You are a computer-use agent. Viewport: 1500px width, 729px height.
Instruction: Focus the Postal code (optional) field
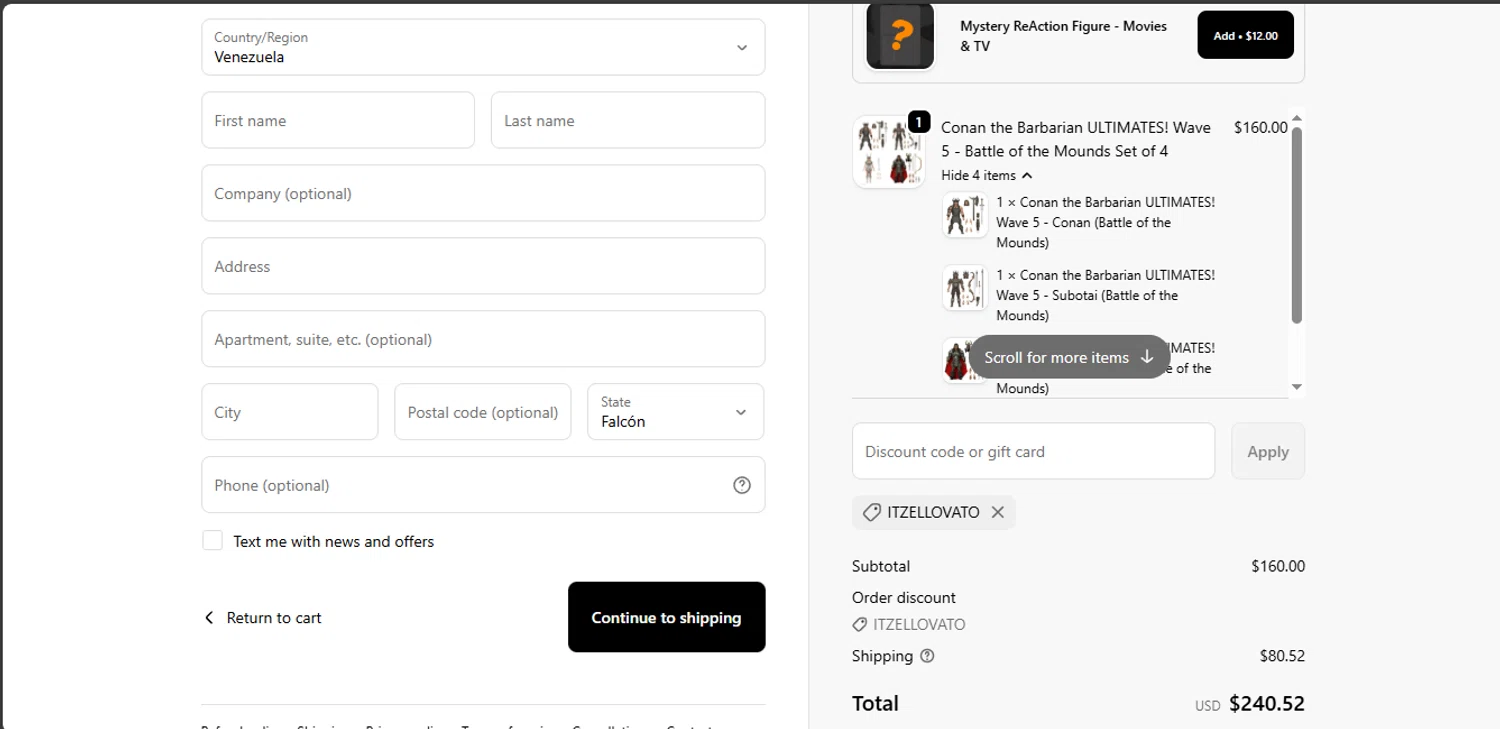(x=483, y=412)
